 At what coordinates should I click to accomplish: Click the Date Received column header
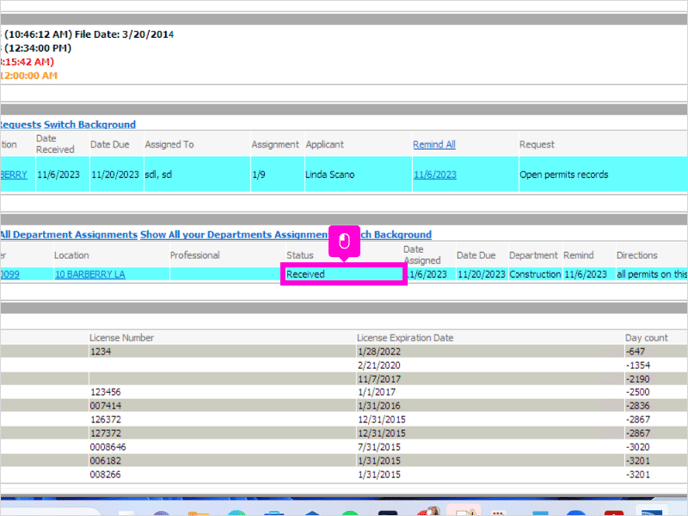tap(55, 144)
